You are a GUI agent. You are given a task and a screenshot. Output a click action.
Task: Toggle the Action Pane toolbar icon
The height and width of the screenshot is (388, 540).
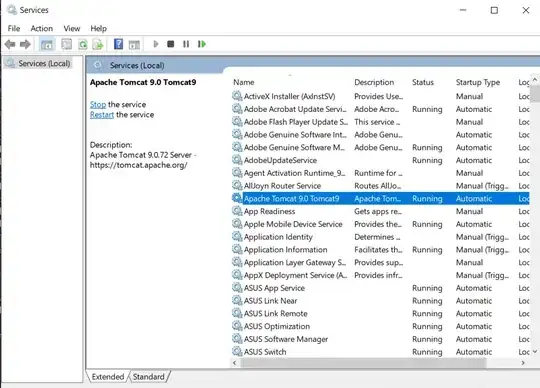[x=134, y=44]
